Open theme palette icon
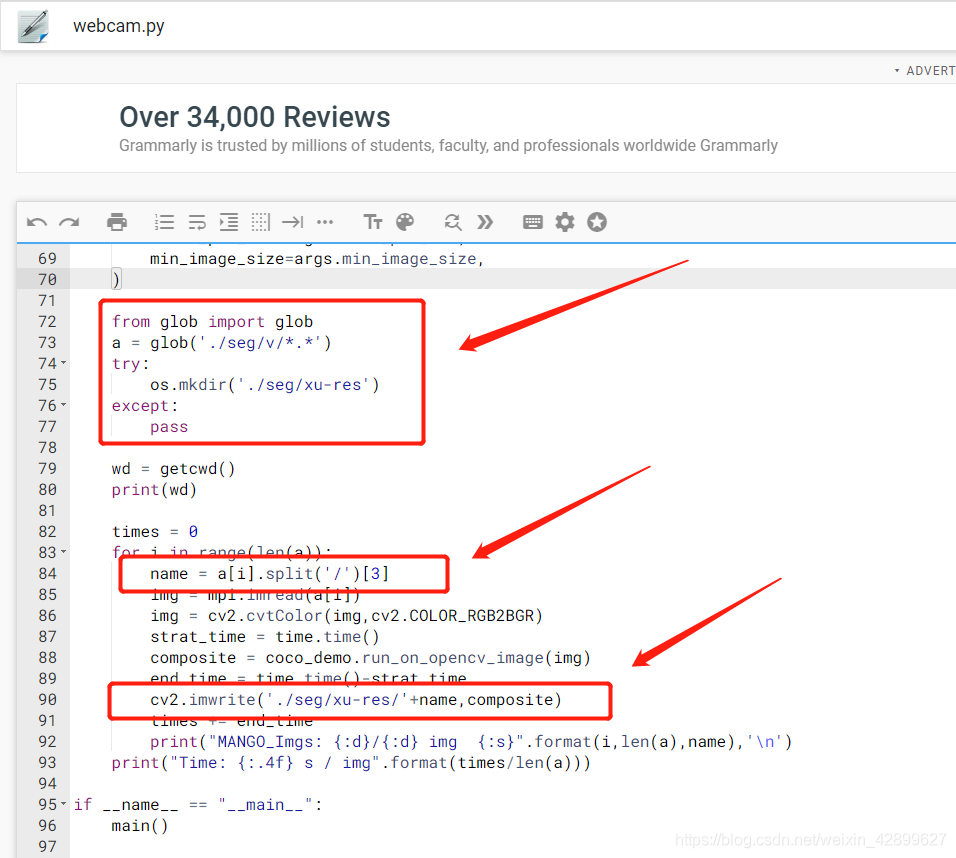 [x=405, y=222]
